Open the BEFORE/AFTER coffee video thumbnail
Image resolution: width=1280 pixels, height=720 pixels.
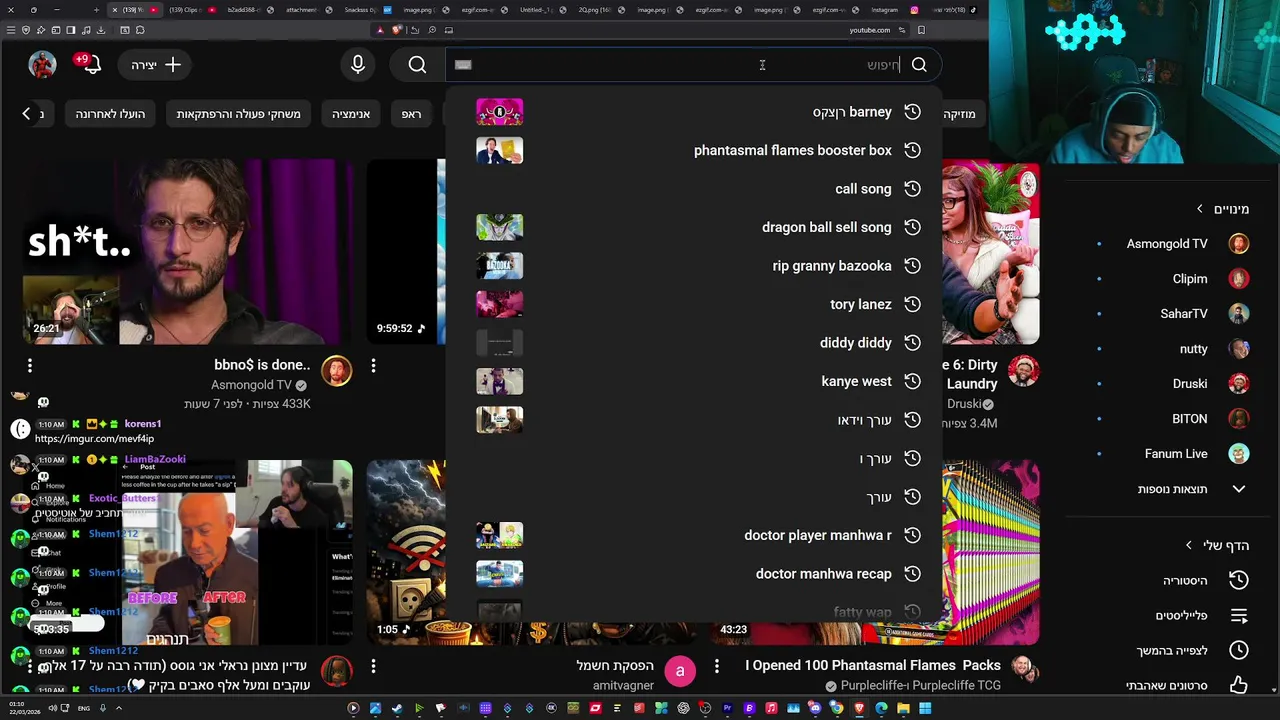point(188,553)
